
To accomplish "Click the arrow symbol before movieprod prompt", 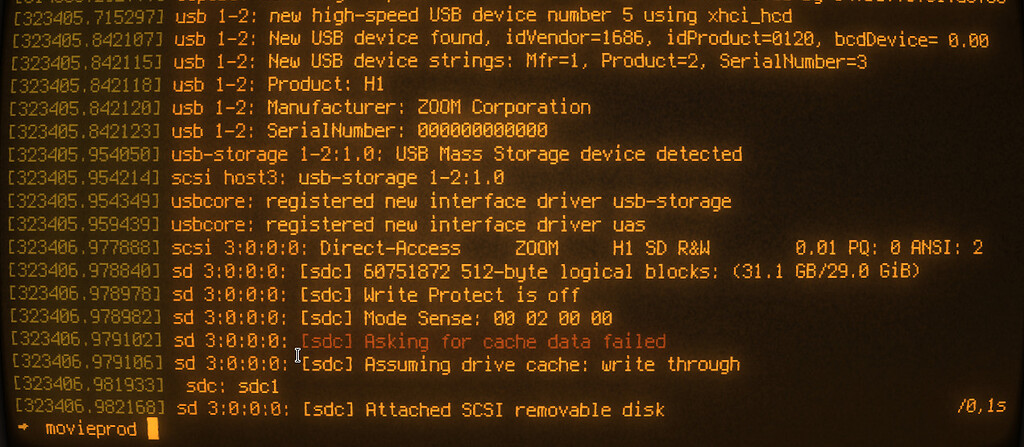I will [24, 429].
